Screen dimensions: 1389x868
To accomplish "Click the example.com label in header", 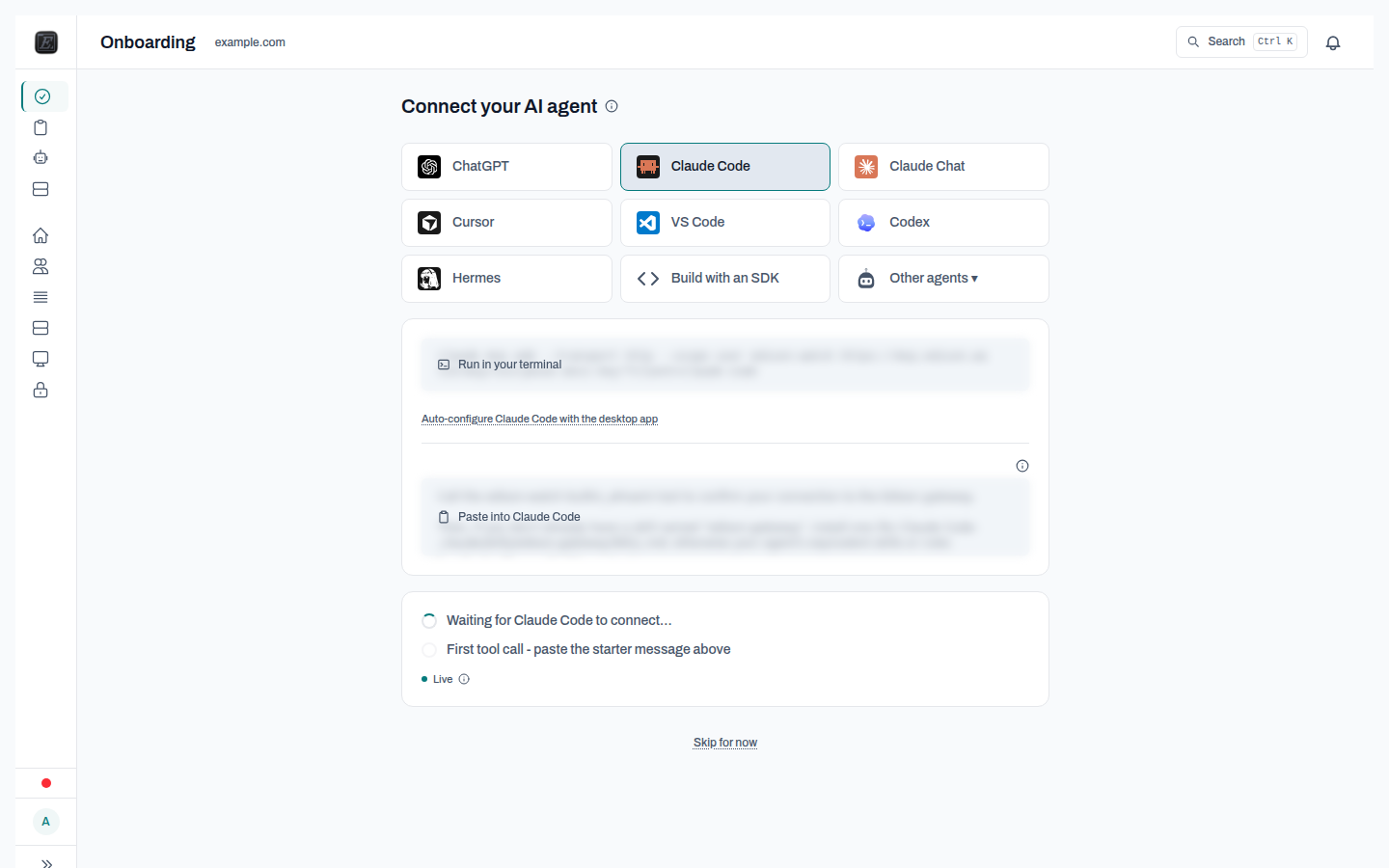I will (x=250, y=42).
